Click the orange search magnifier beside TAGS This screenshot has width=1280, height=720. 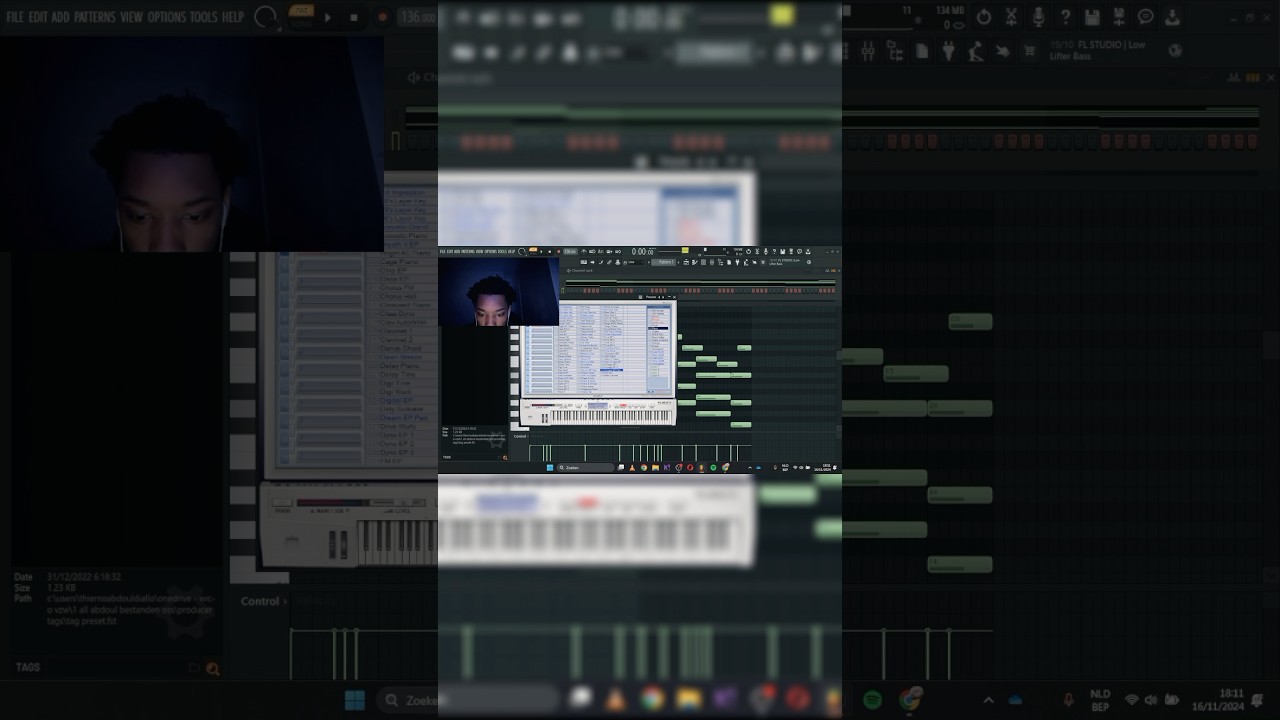[x=212, y=669]
